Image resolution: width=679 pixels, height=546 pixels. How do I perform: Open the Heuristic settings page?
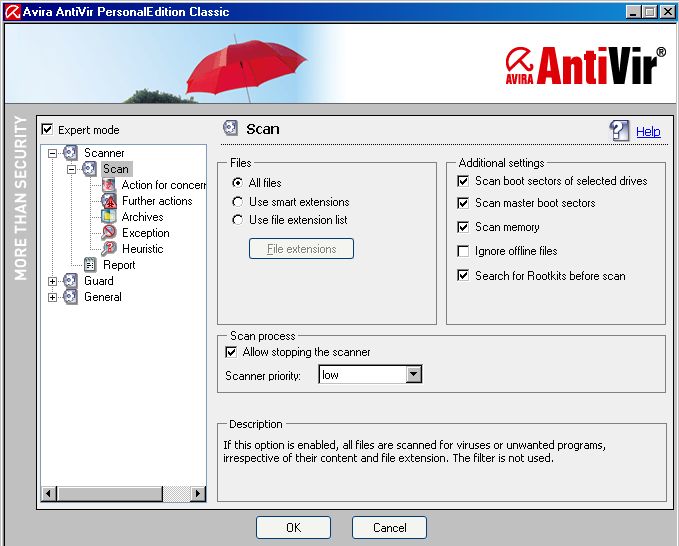tap(142, 249)
